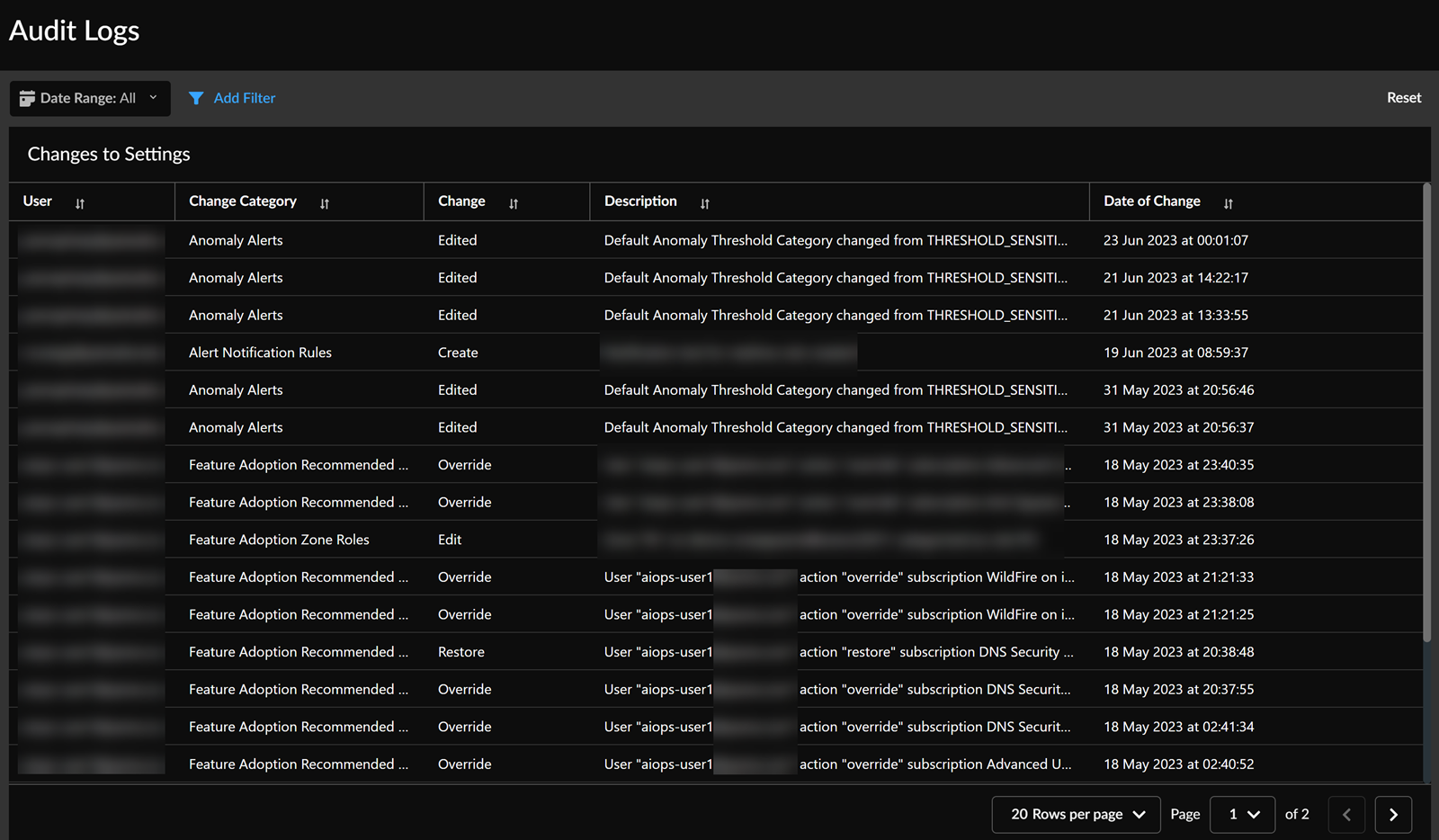Expand the 20 Rows per page dropdown

coord(1076,814)
